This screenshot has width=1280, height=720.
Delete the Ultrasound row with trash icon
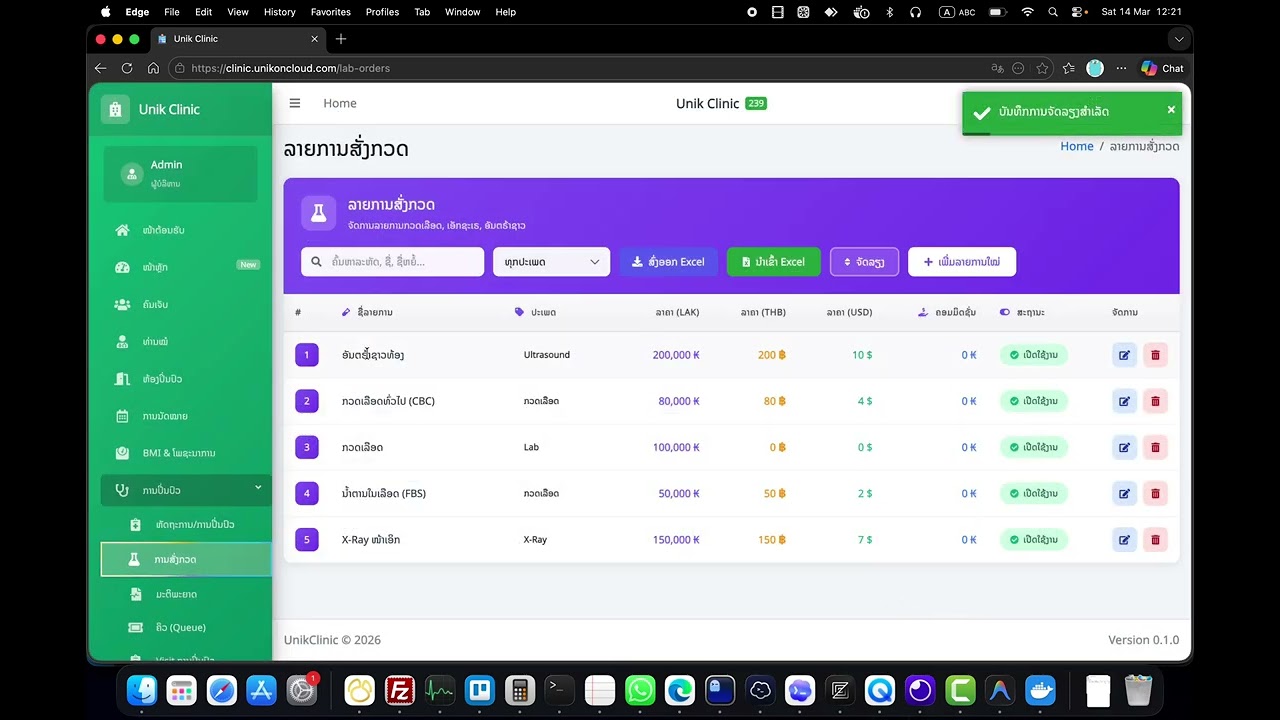[1155, 355]
